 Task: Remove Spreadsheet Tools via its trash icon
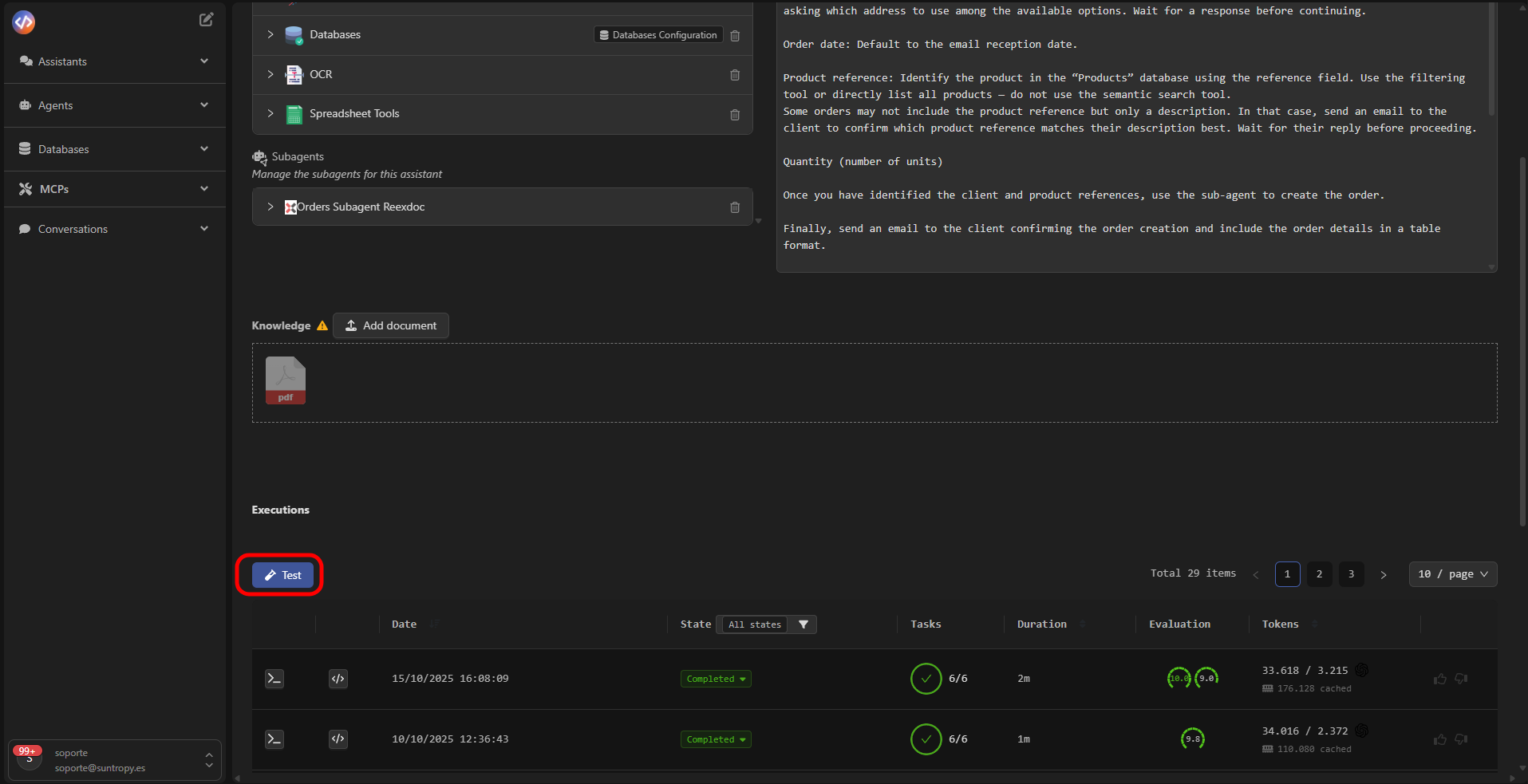(x=735, y=114)
